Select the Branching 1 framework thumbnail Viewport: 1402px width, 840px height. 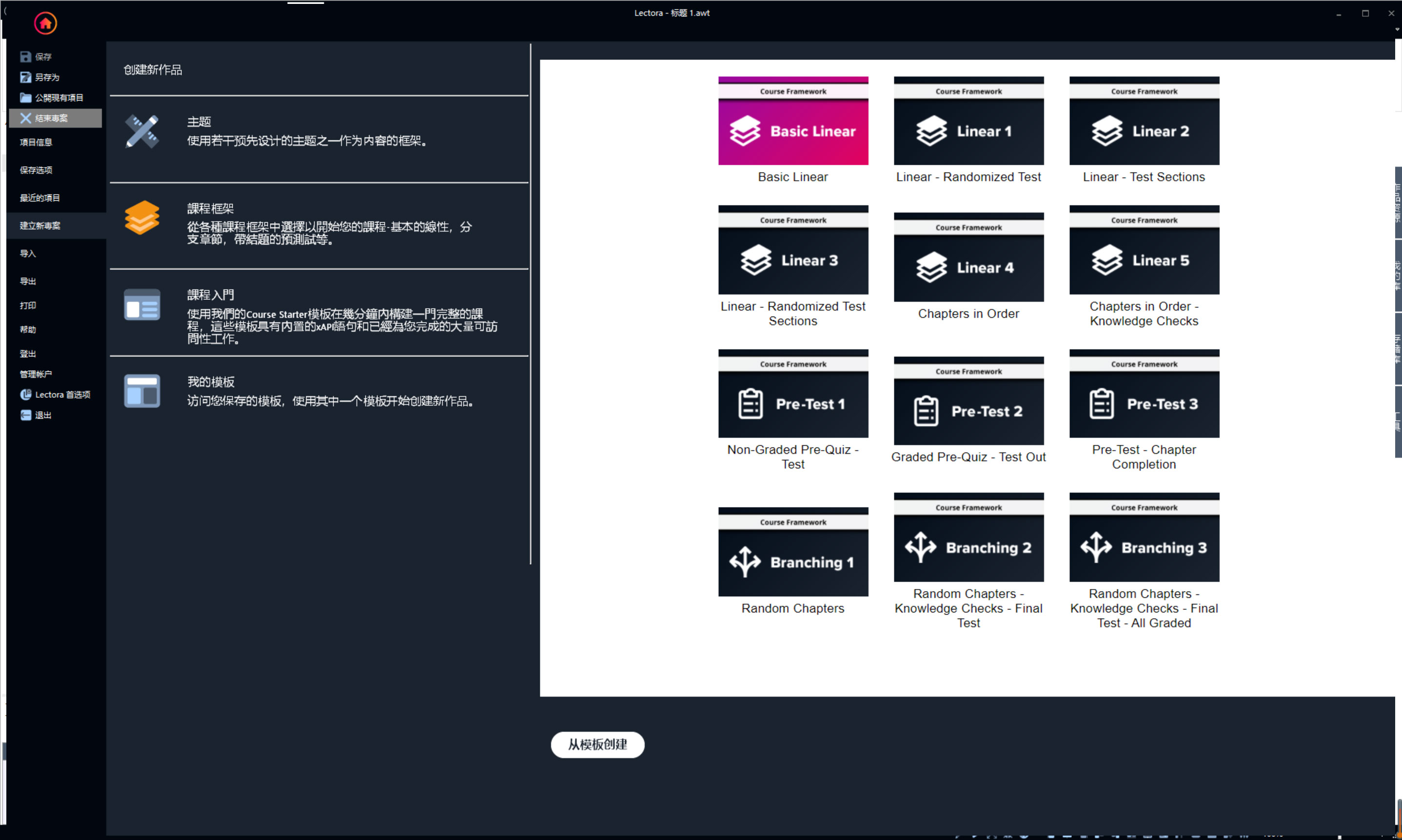coord(793,552)
